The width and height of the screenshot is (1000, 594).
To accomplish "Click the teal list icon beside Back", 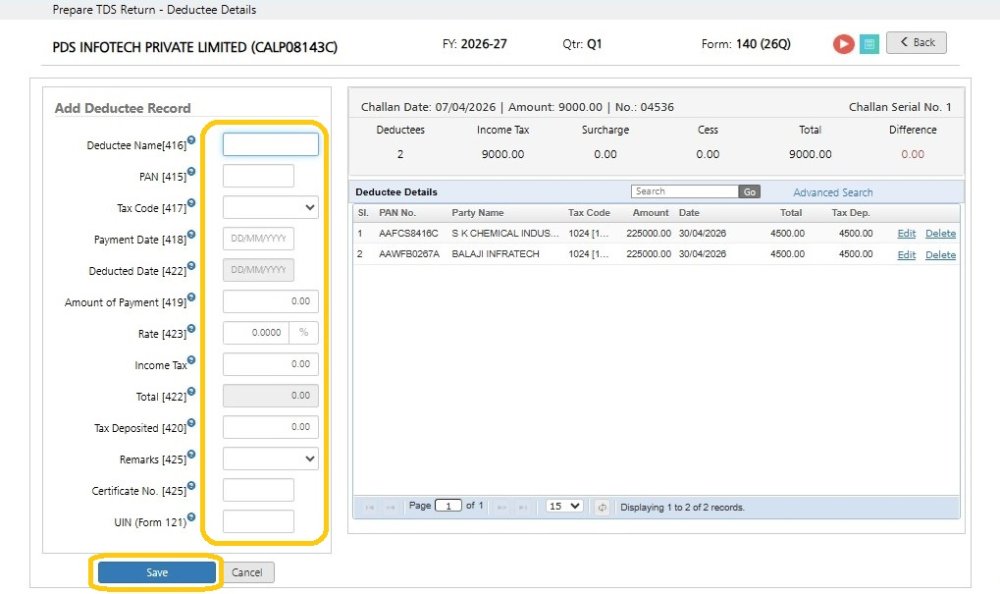I will pyautogui.click(x=869, y=44).
